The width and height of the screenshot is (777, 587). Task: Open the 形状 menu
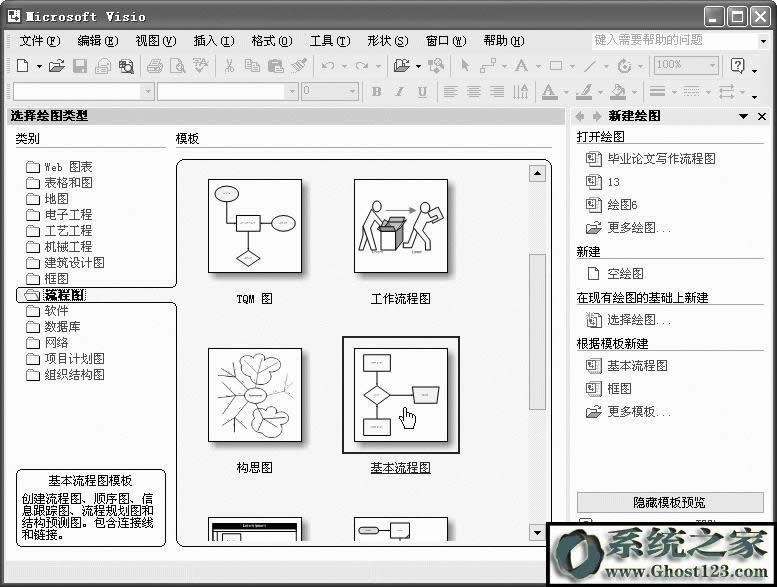[x=387, y=41]
